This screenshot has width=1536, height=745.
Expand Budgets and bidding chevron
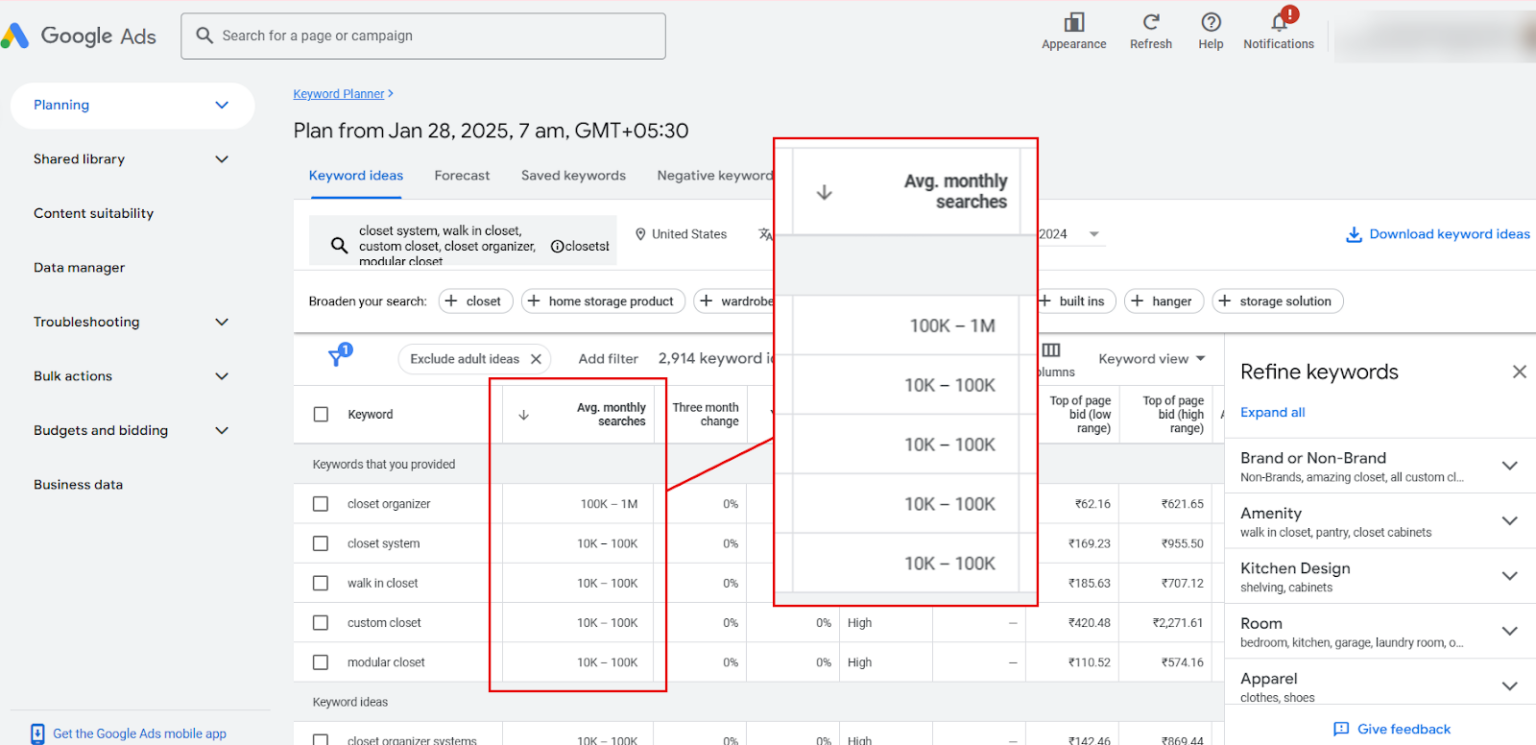click(222, 430)
